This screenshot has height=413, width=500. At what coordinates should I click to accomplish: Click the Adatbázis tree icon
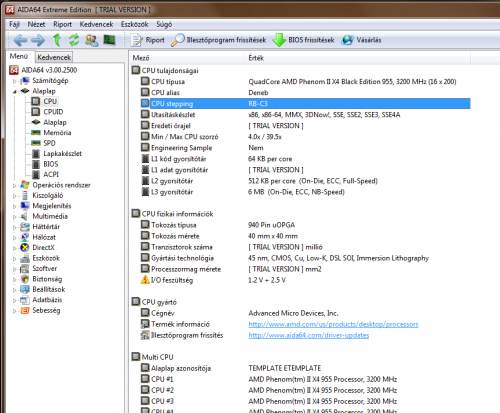[25, 300]
